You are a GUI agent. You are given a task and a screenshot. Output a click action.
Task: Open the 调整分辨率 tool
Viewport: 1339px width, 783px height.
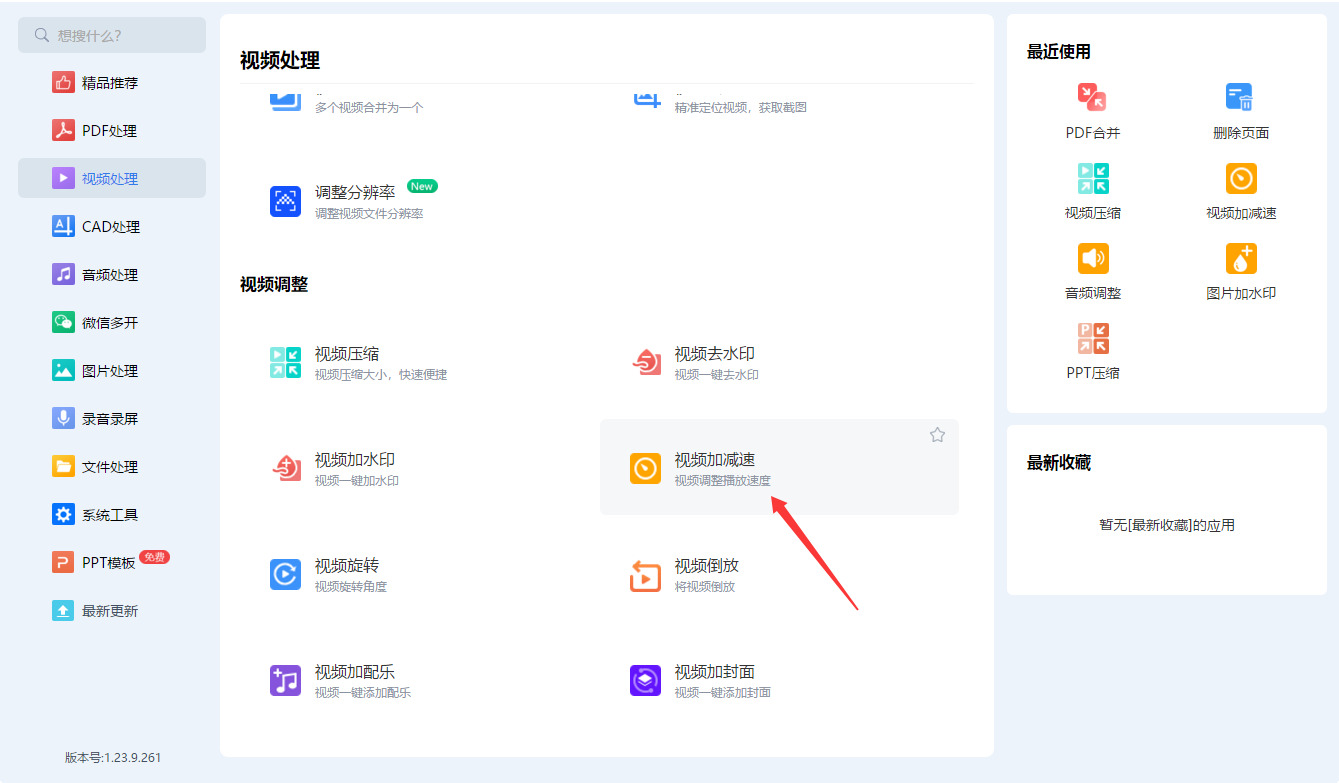pyautogui.click(x=419, y=200)
